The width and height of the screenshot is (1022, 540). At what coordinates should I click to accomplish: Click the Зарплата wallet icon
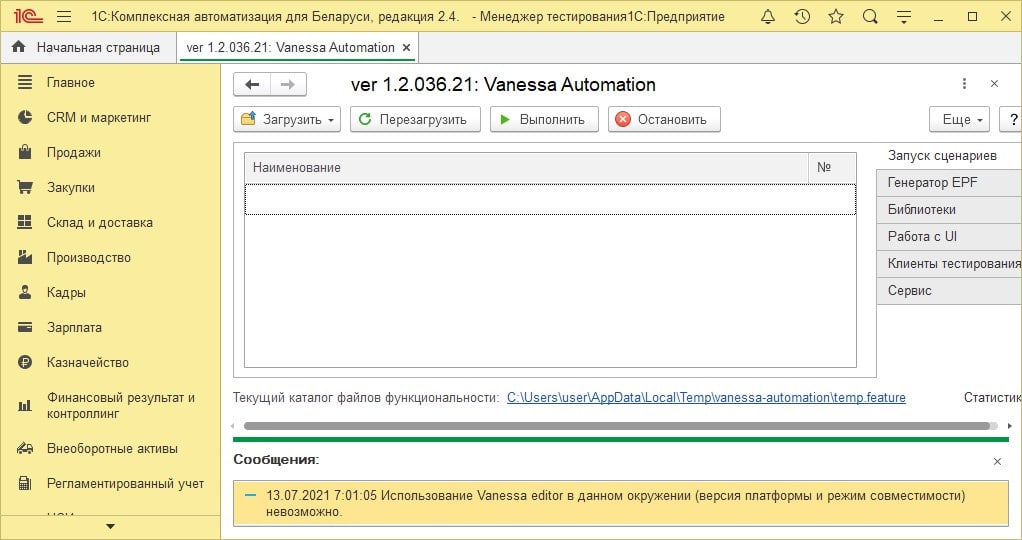[x=25, y=327]
